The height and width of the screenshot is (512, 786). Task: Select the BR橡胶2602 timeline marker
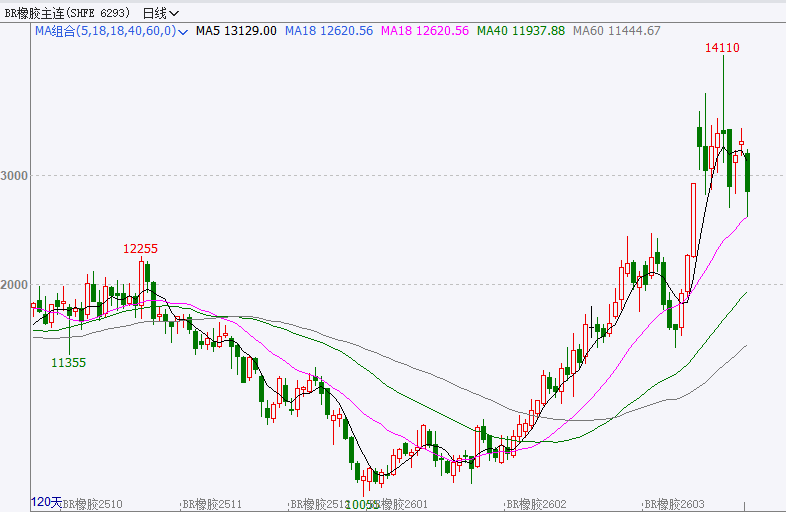coord(537,505)
